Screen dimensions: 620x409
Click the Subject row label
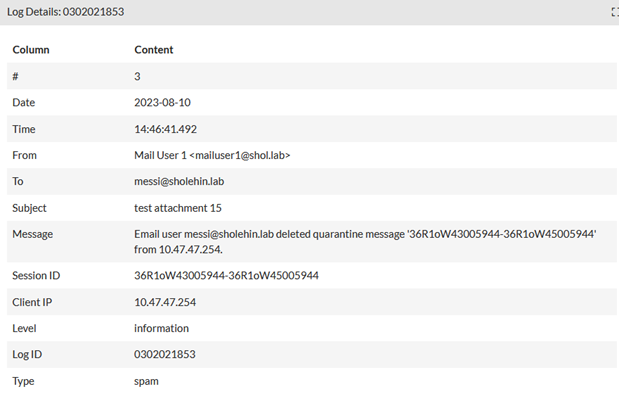30,208
